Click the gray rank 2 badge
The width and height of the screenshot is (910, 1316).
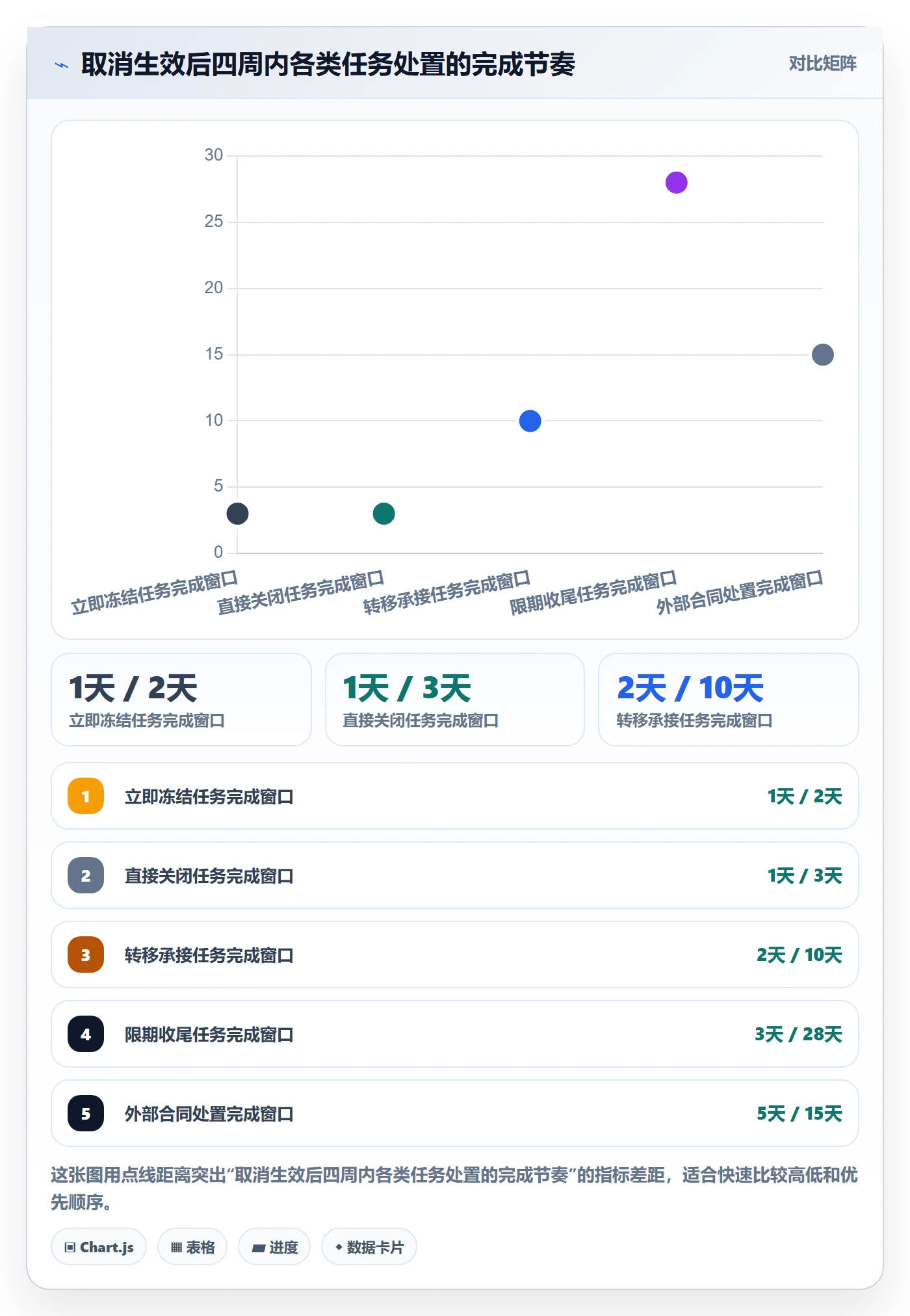coord(86,875)
